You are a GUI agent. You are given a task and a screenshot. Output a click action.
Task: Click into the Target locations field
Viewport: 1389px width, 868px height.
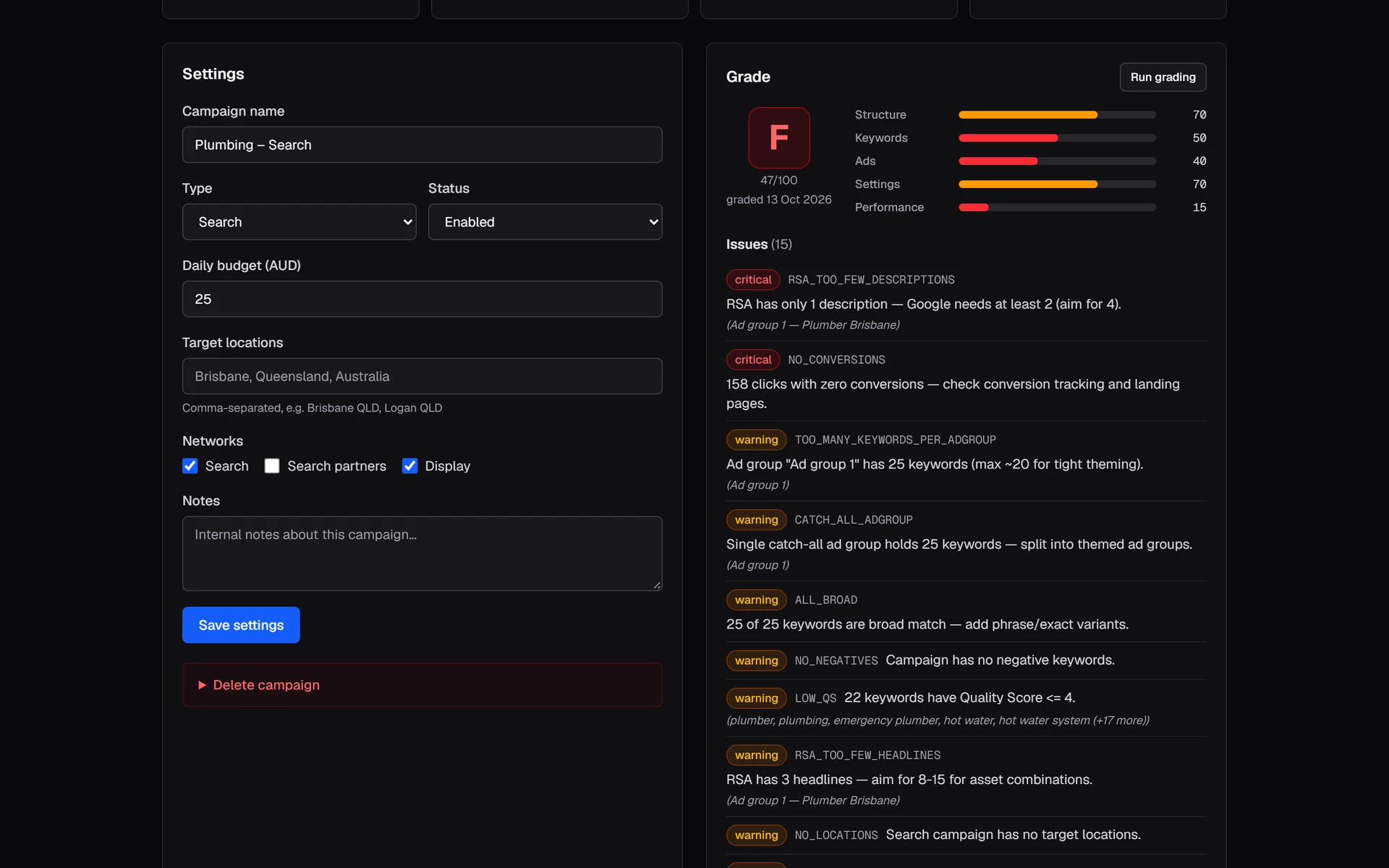(422, 376)
